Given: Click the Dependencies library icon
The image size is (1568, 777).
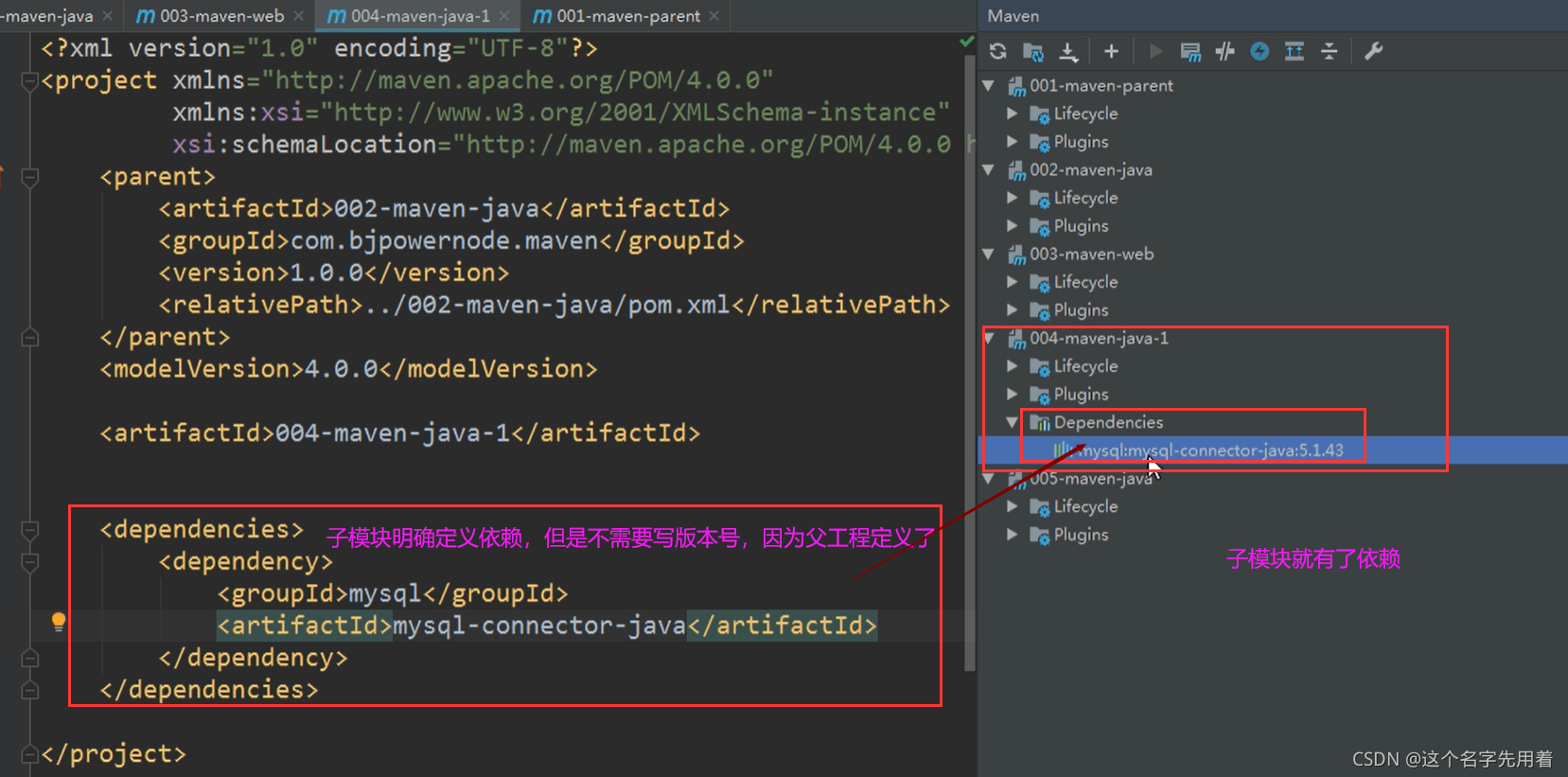Looking at the screenshot, I should point(1040,423).
